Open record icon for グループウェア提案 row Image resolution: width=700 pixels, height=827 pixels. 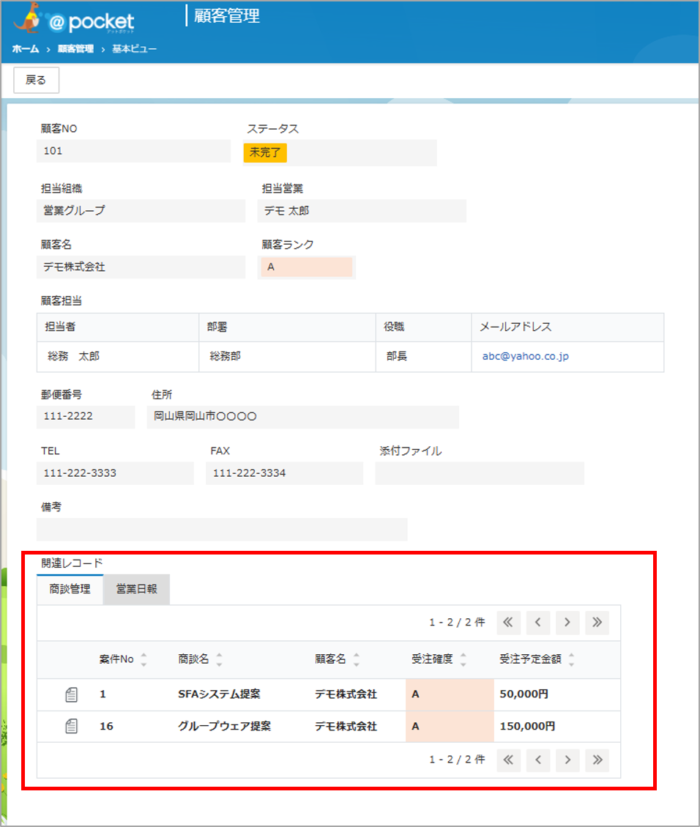pos(71,726)
